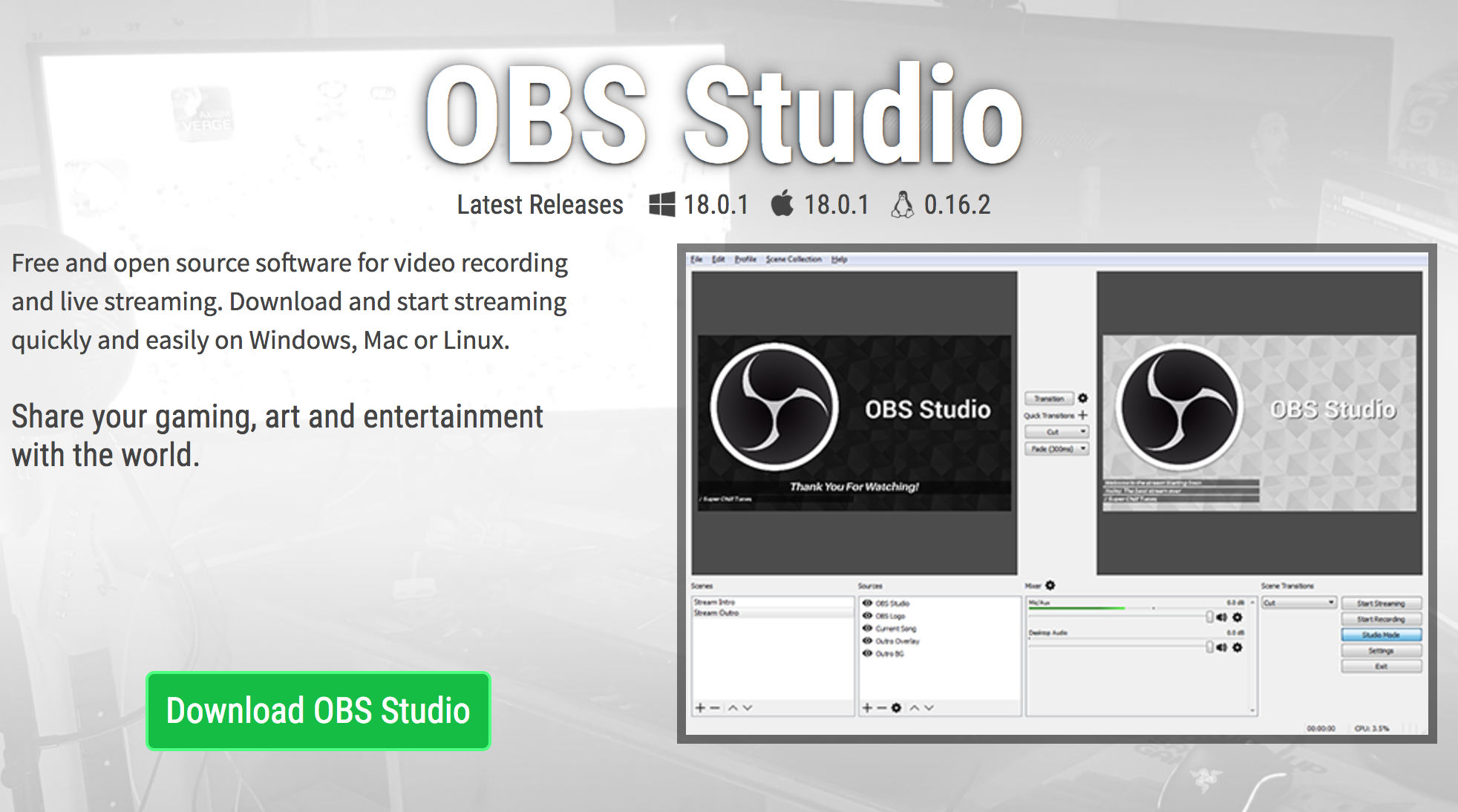Open the transition properties gear next to Transition

point(1082,398)
